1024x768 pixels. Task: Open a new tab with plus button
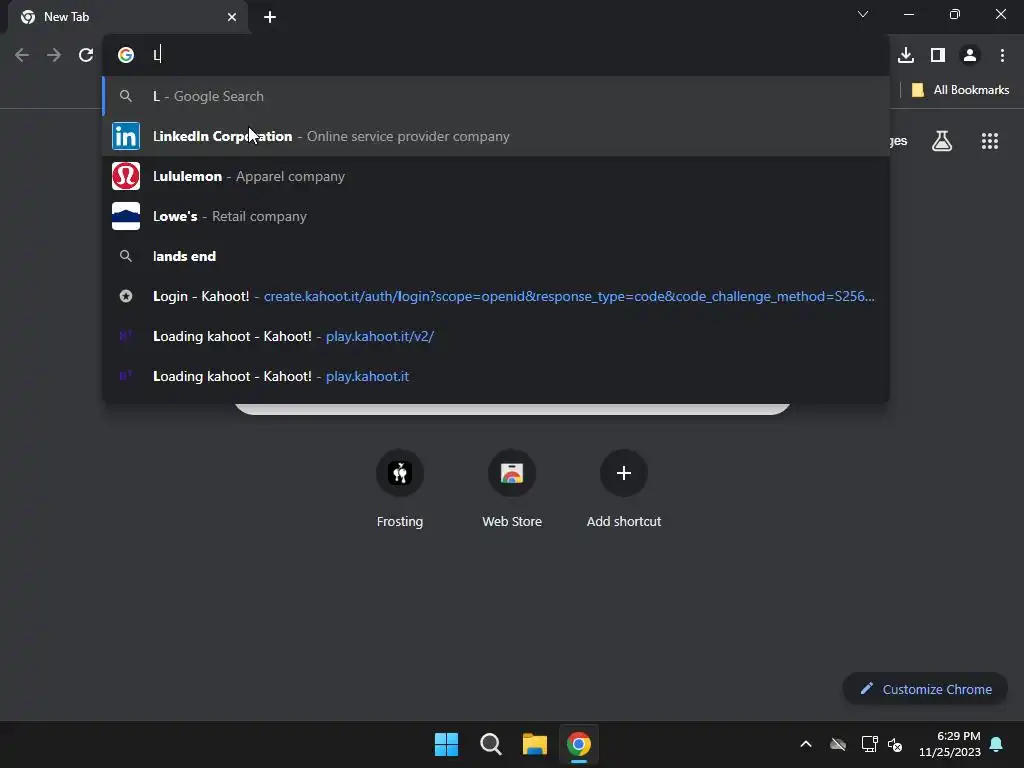270,17
